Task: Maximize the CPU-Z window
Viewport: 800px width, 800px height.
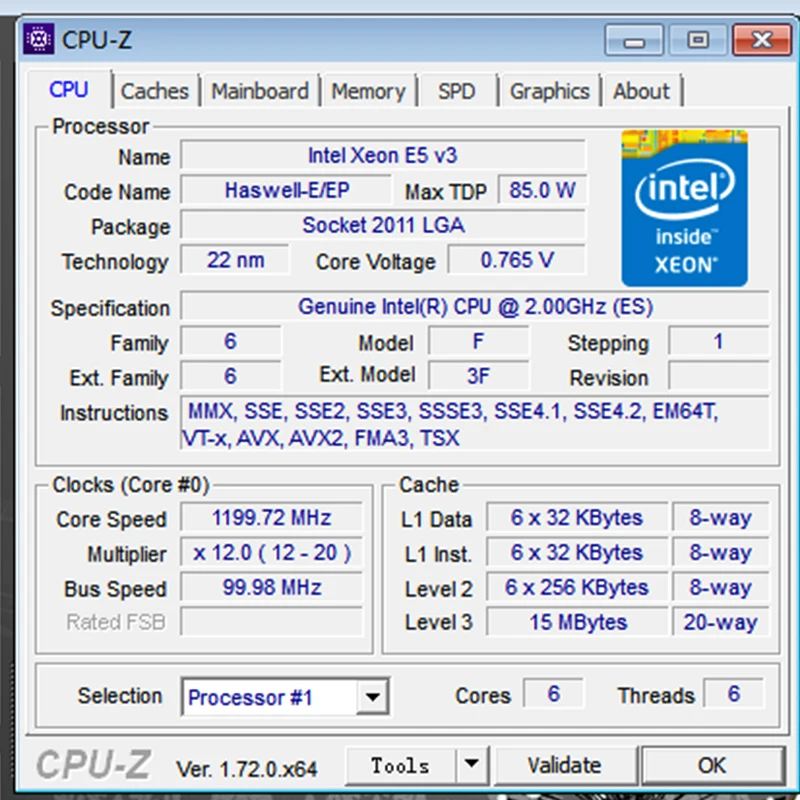Action: coord(697,39)
